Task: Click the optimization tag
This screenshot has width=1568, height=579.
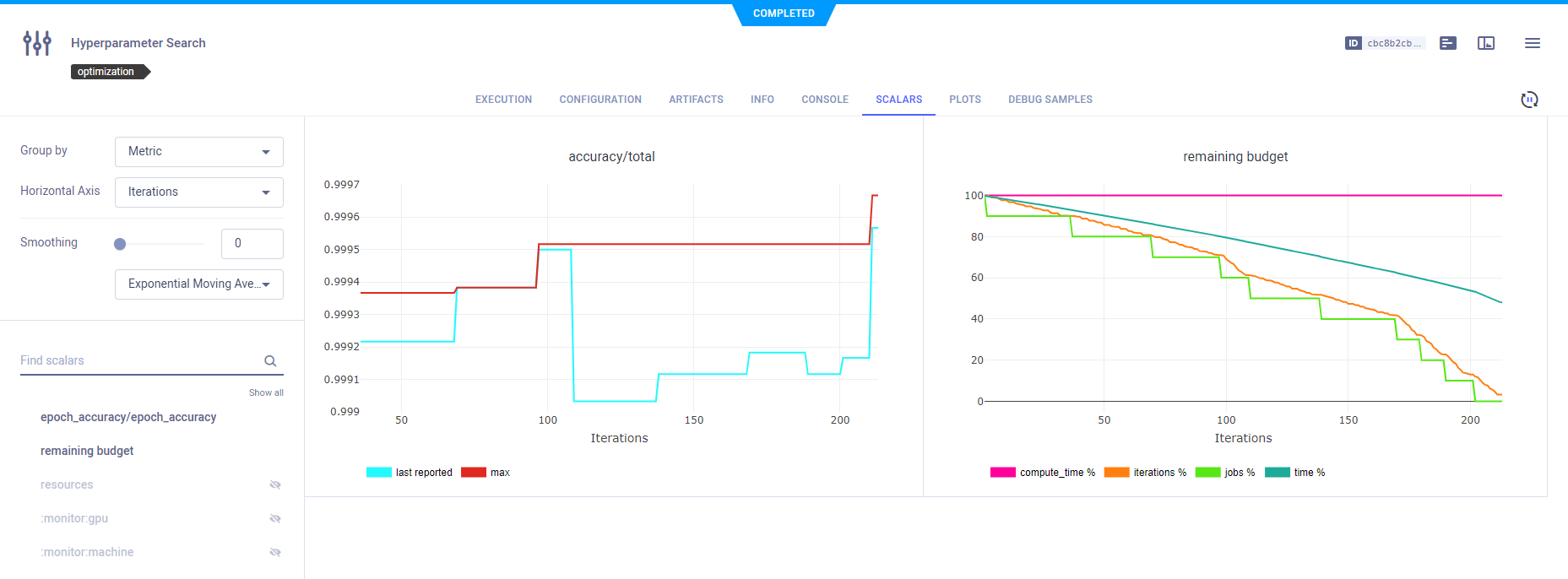Action: point(107,72)
